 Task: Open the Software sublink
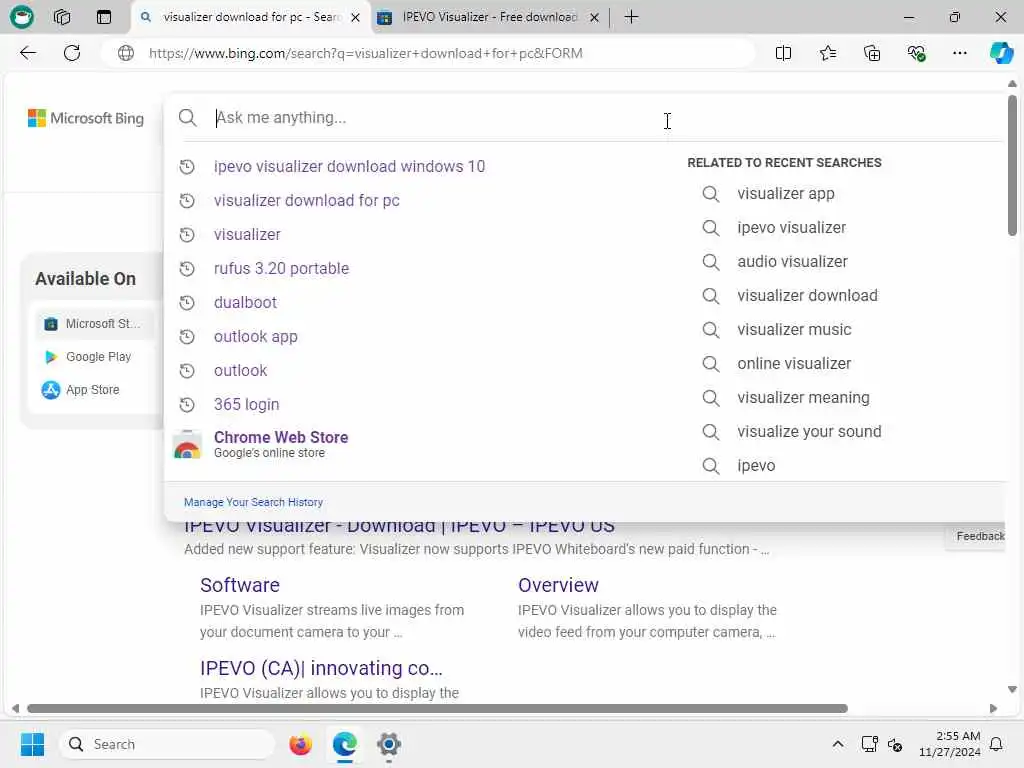240,585
